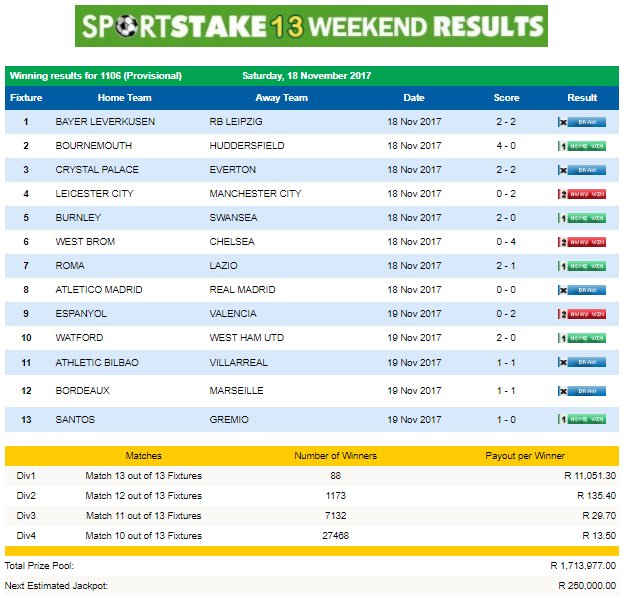Click the Payout per Winner header
Viewport: 623px width, 595px height.
coord(525,456)
